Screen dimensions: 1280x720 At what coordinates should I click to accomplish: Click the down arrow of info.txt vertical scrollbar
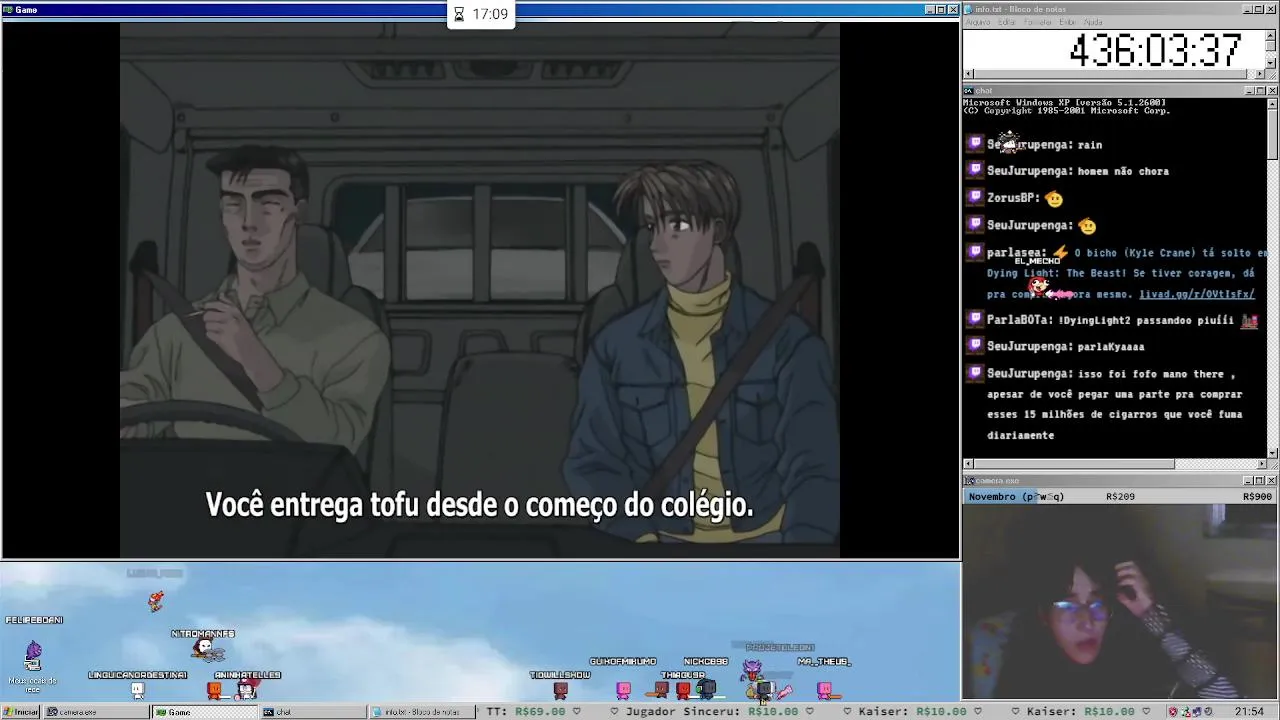click(x=1272, y=63)
